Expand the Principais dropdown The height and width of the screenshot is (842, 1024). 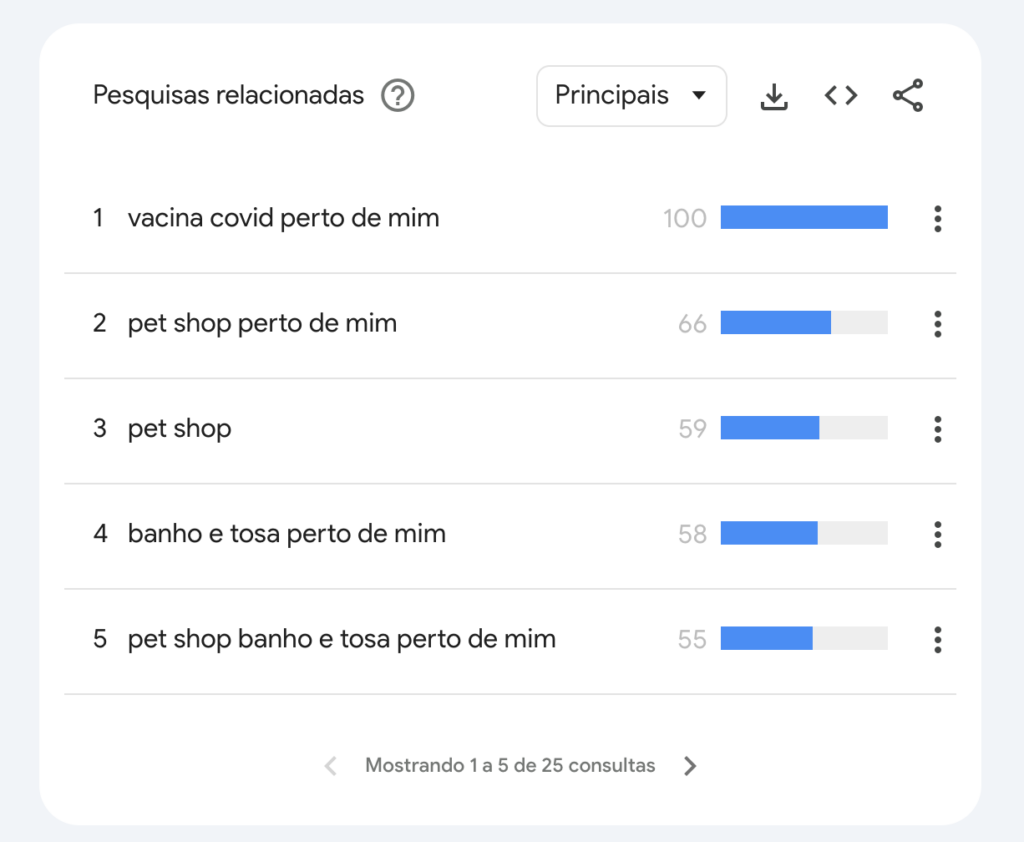click(x=632, y=96)
